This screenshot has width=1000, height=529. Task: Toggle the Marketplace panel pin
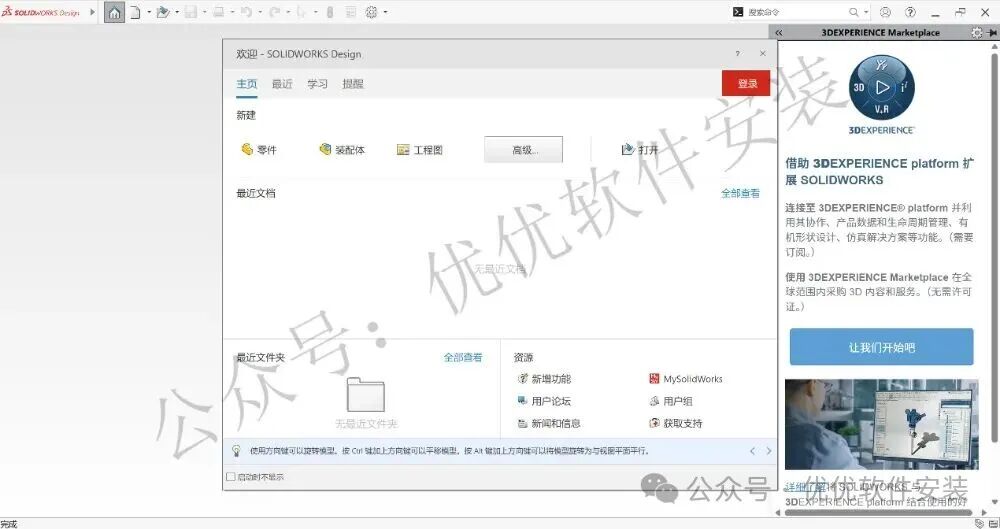(x=992, y=33)
